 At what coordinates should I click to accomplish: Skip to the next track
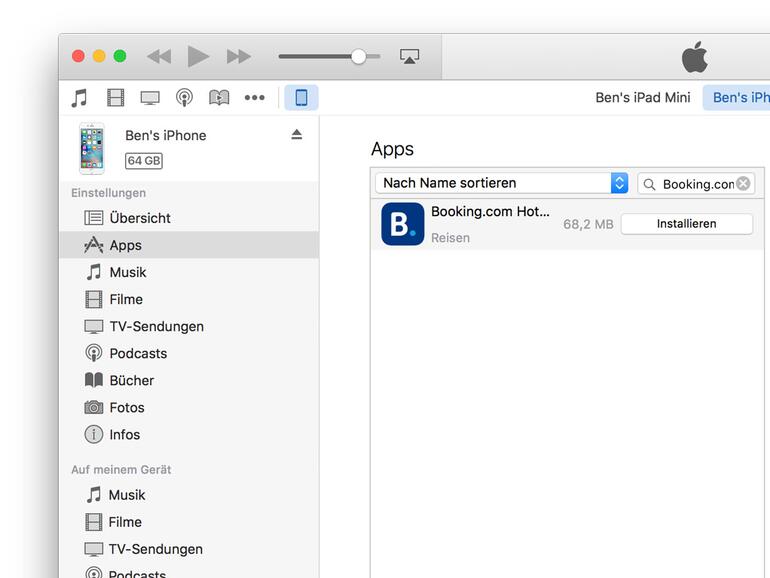point(238,57)
